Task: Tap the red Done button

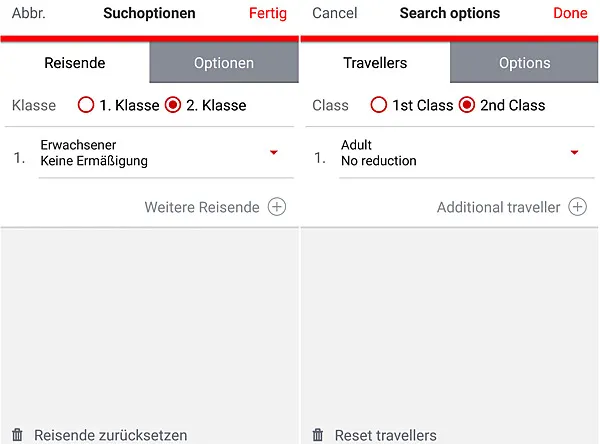Action: [570, 14]
